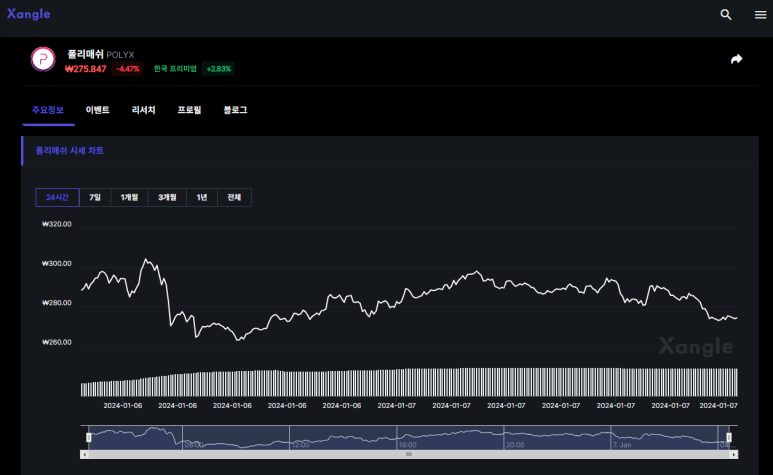Click the navigator scrollbar left arrow

point(84,454)
